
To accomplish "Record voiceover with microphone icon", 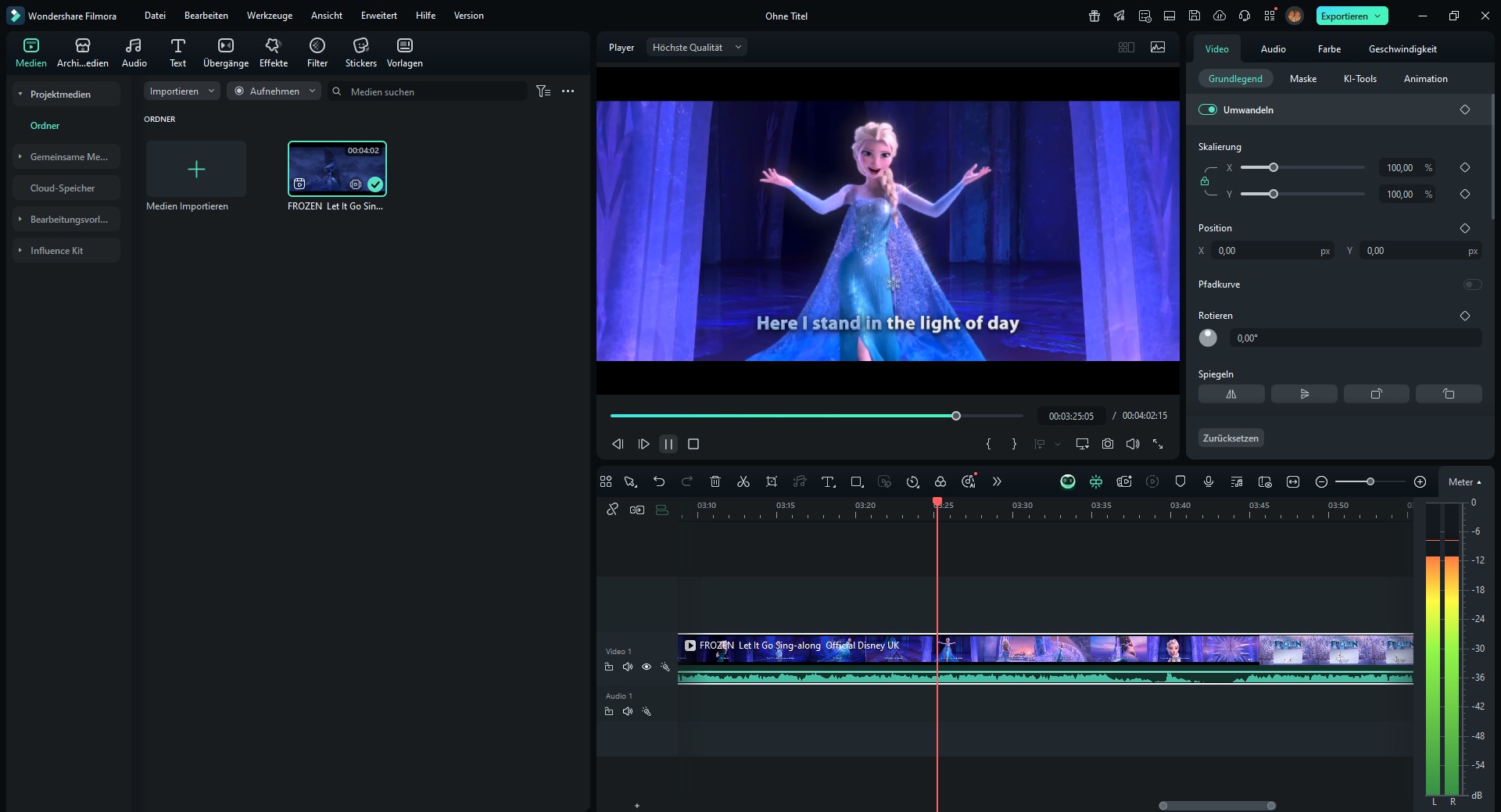I will click(x=1209, y=481).
